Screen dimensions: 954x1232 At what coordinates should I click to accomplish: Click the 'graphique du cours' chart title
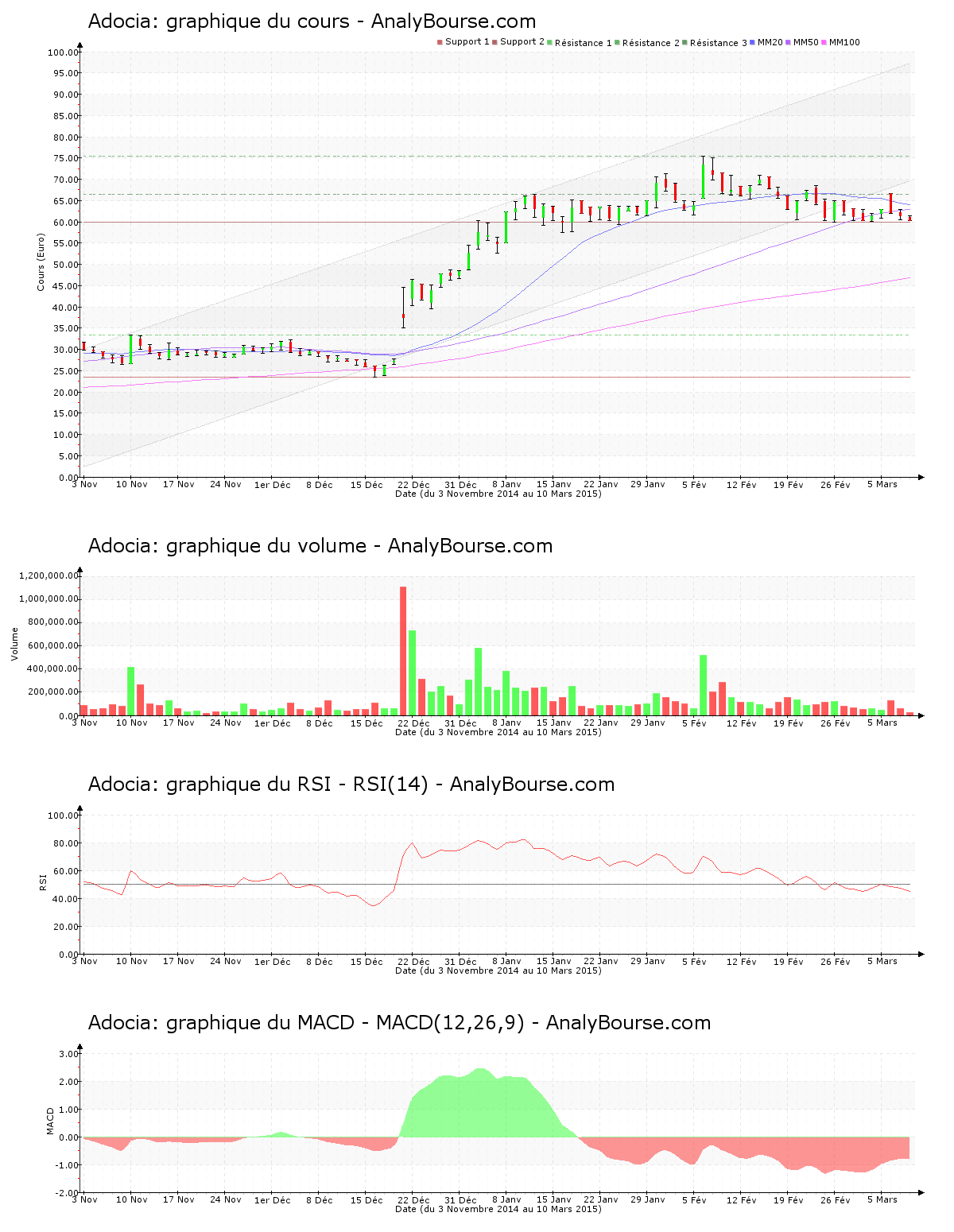[x=312, y=21]
